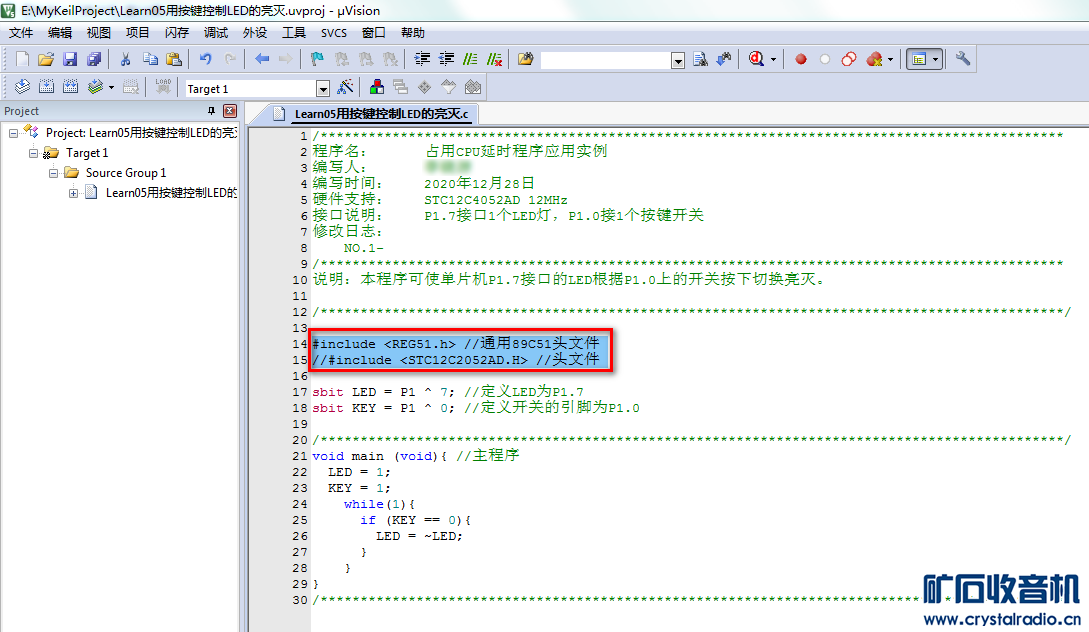Open the kill breakpoints dropdown arrow
Screen dimensions: 1089x632
(x=890, y=60)
